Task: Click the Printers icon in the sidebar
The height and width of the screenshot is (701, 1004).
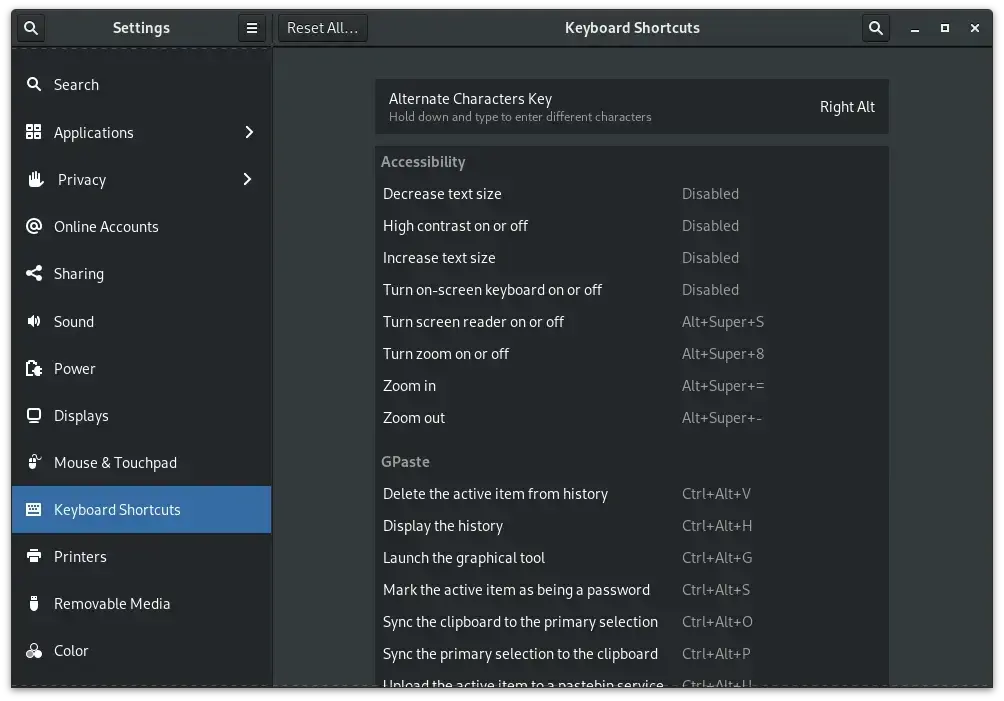Action: [x=34, y=556]
